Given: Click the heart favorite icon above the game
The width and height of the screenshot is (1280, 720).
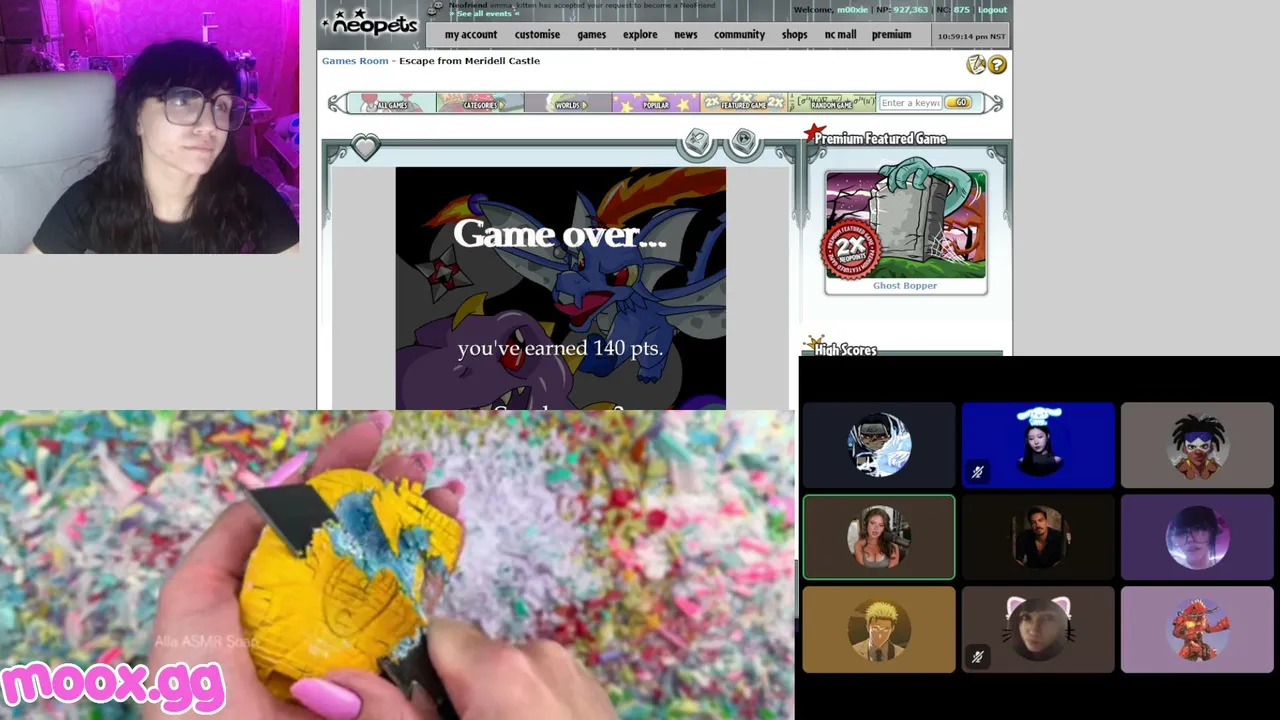Looking at the screenshot, I should point(365,148).
